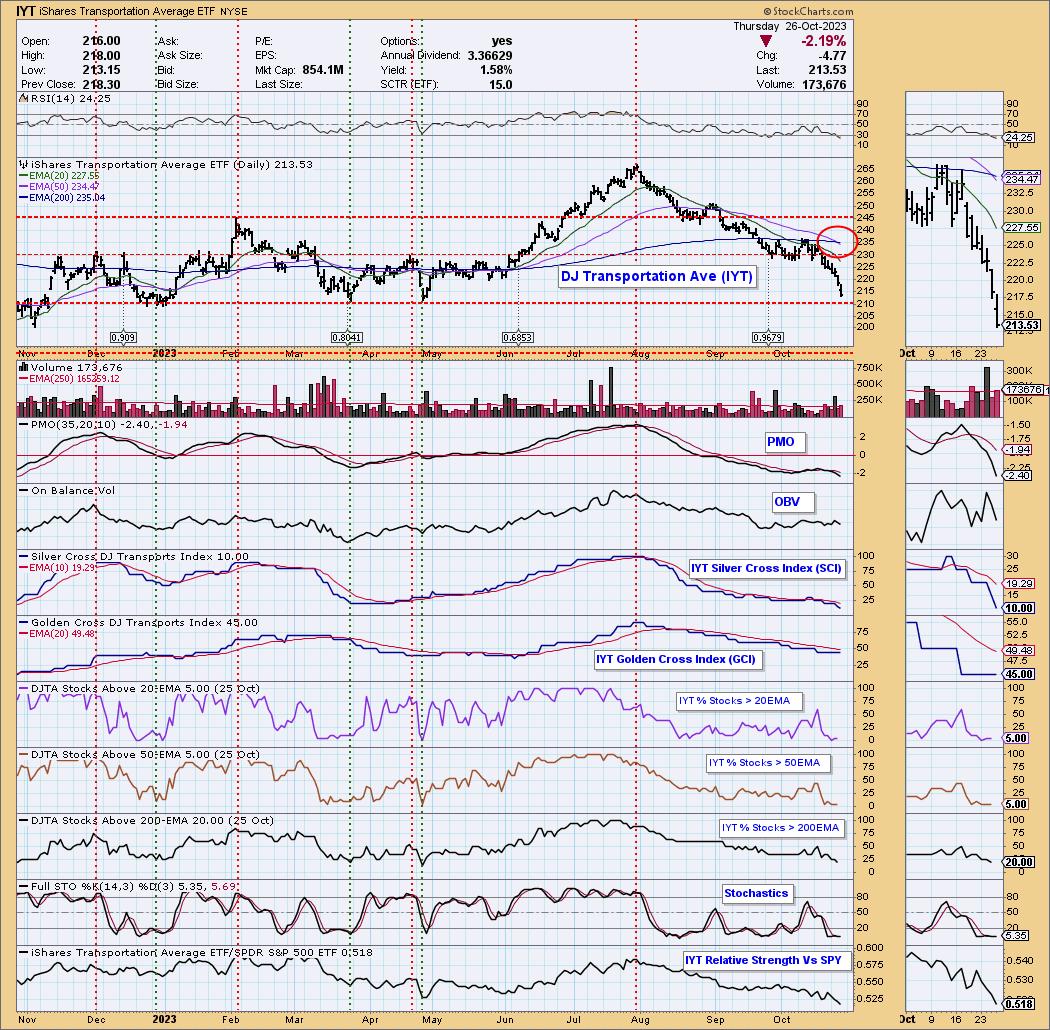Viewport: 1050px width, 1030px height.
Task: Select the 'Chg: -4.77' value
Action: 834,56
